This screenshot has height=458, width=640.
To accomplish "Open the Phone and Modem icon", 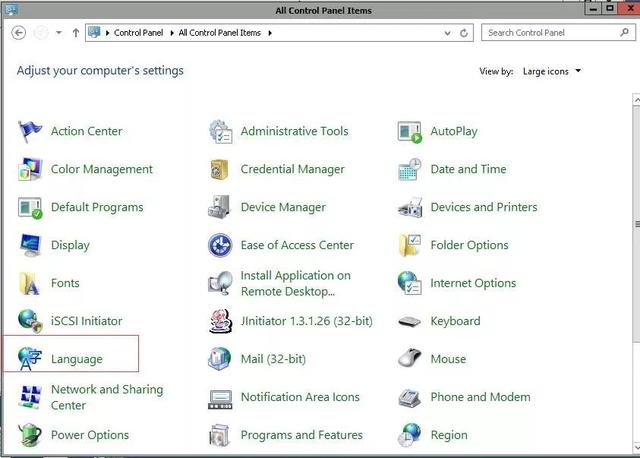I will tap(409, 398).
